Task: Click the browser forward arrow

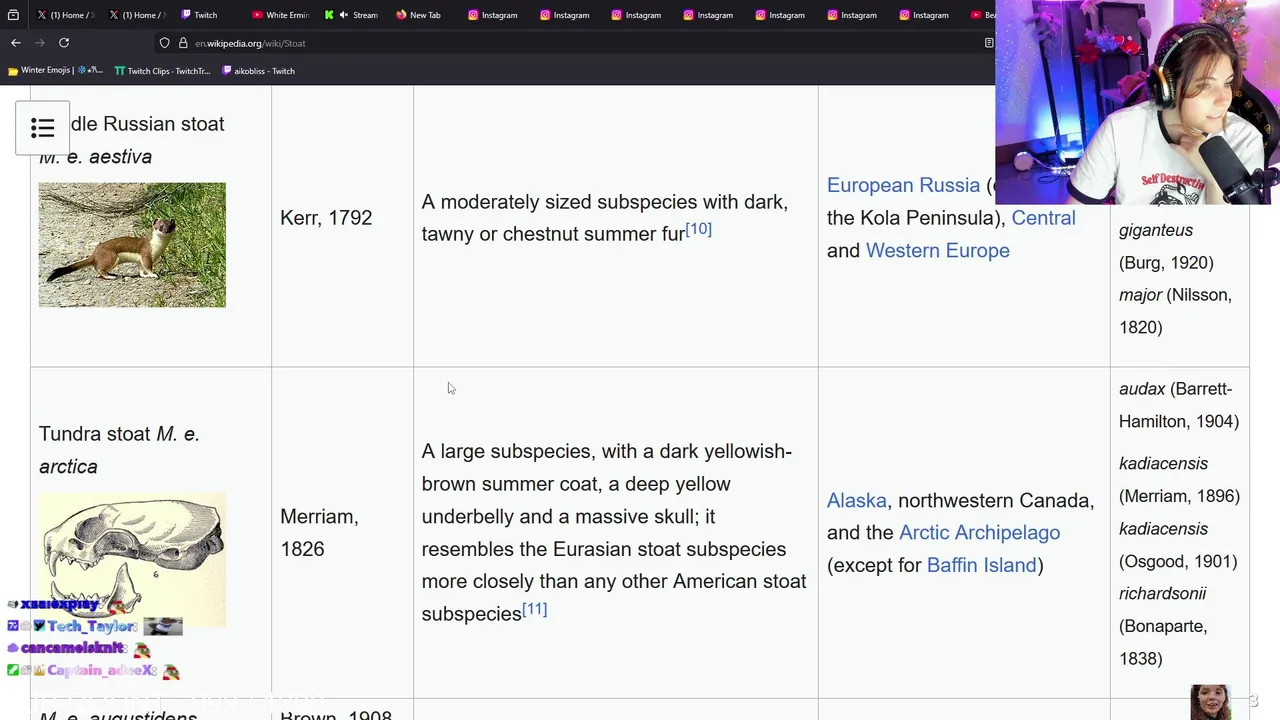Action: click(40, 43)
